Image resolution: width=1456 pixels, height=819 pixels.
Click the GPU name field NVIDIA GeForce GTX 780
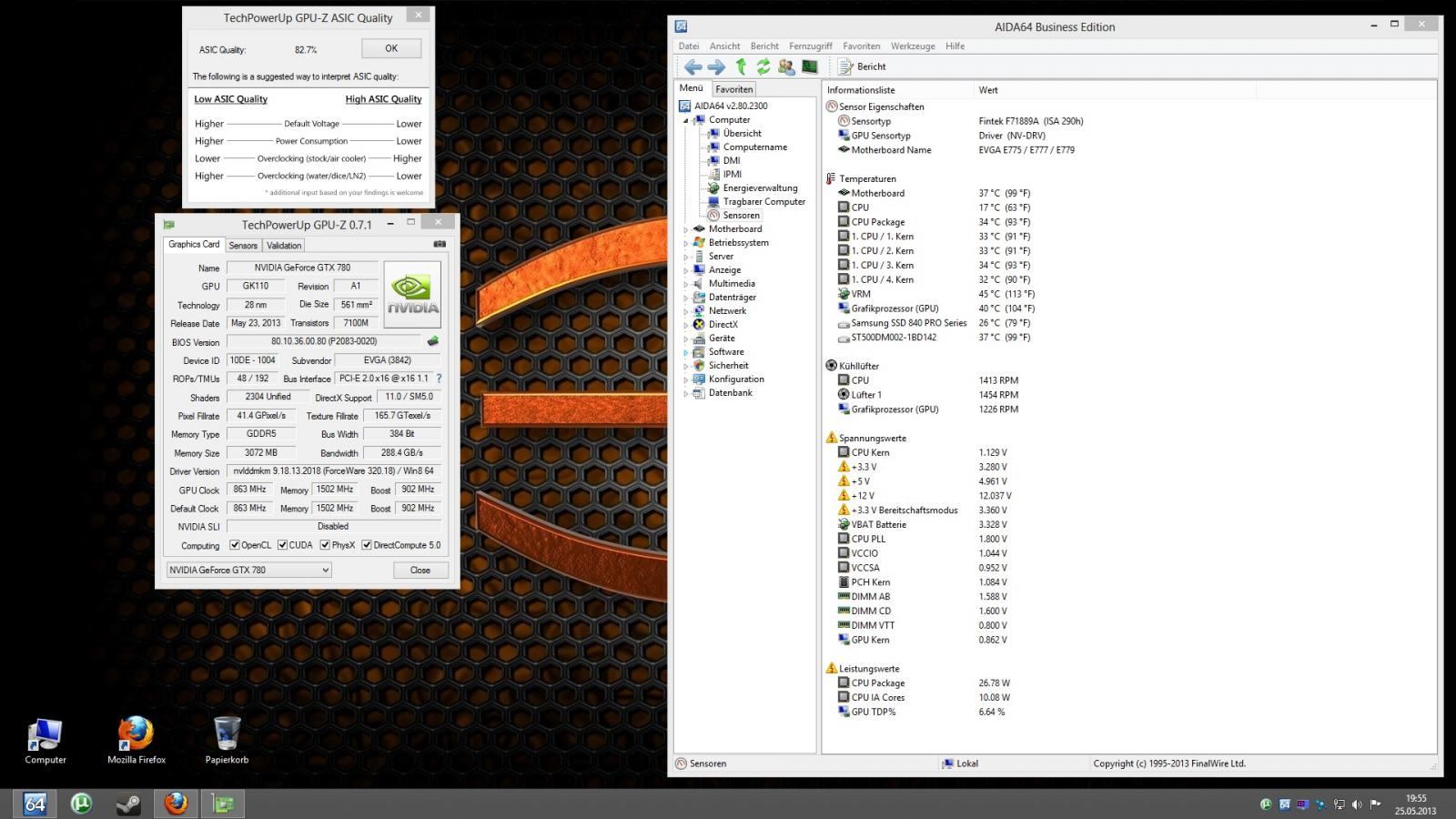point(302,268)
